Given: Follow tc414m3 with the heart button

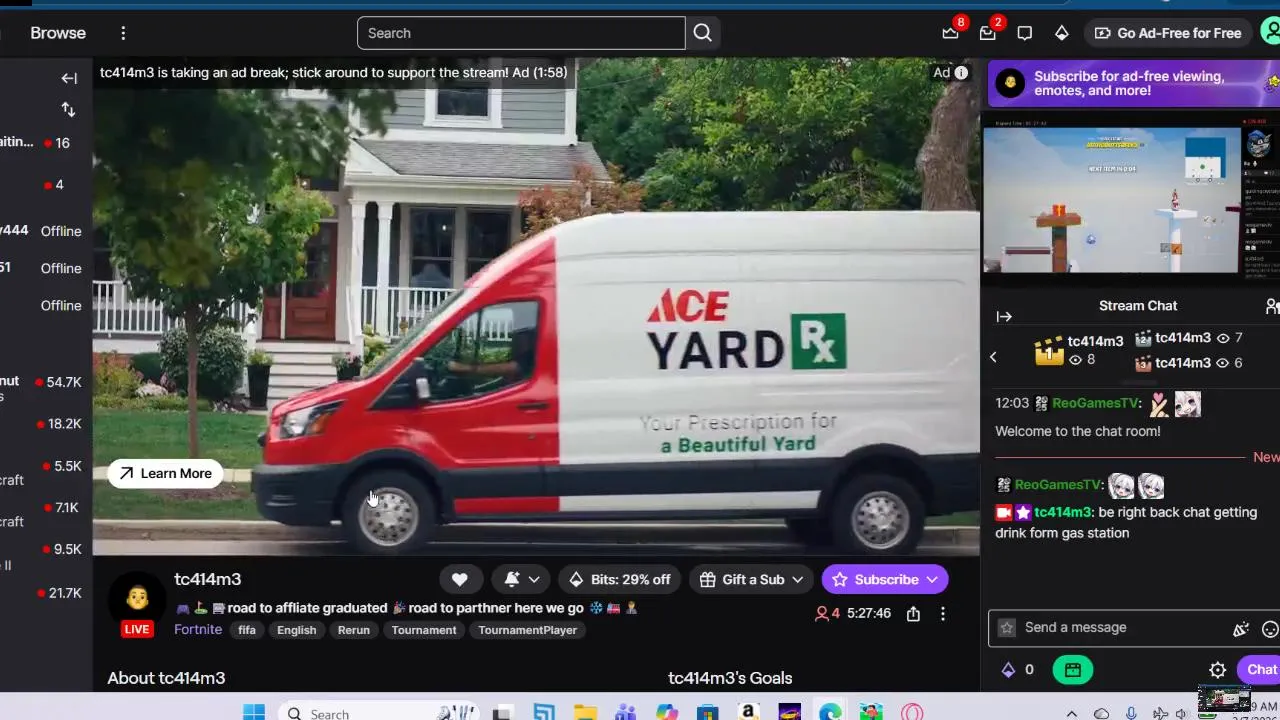Looking at the screenshot, I should [x=459, y=579].
